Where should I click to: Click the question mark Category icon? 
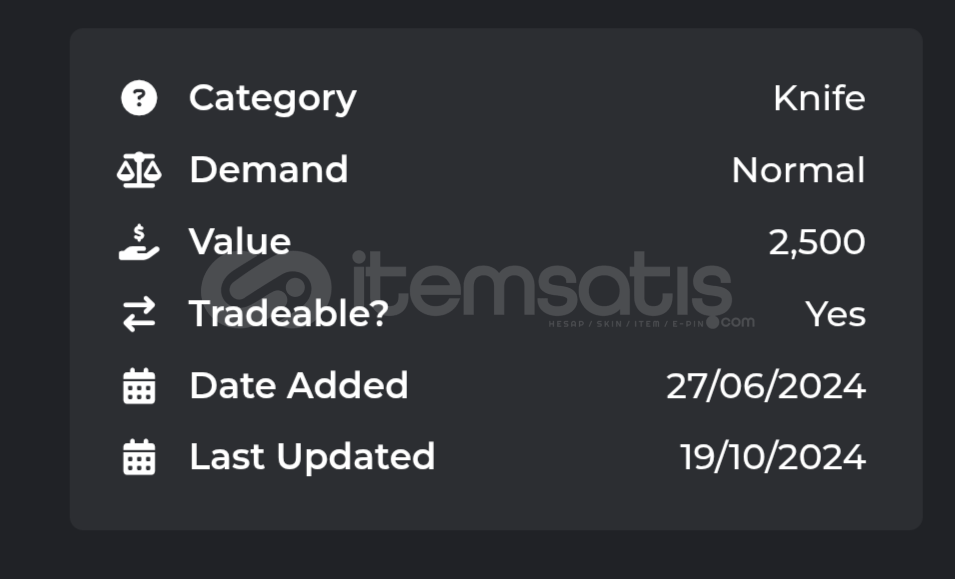[139, 97]
